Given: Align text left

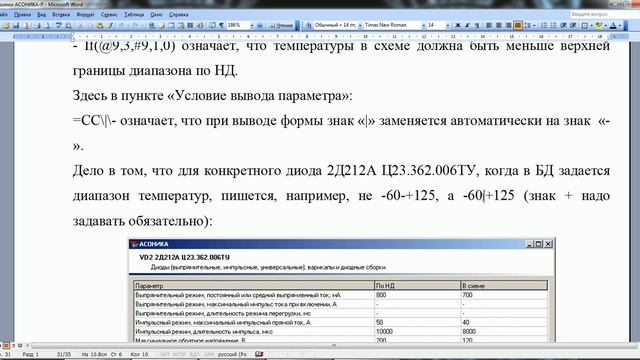Looking at the screenshot, I should pos(489,25).
